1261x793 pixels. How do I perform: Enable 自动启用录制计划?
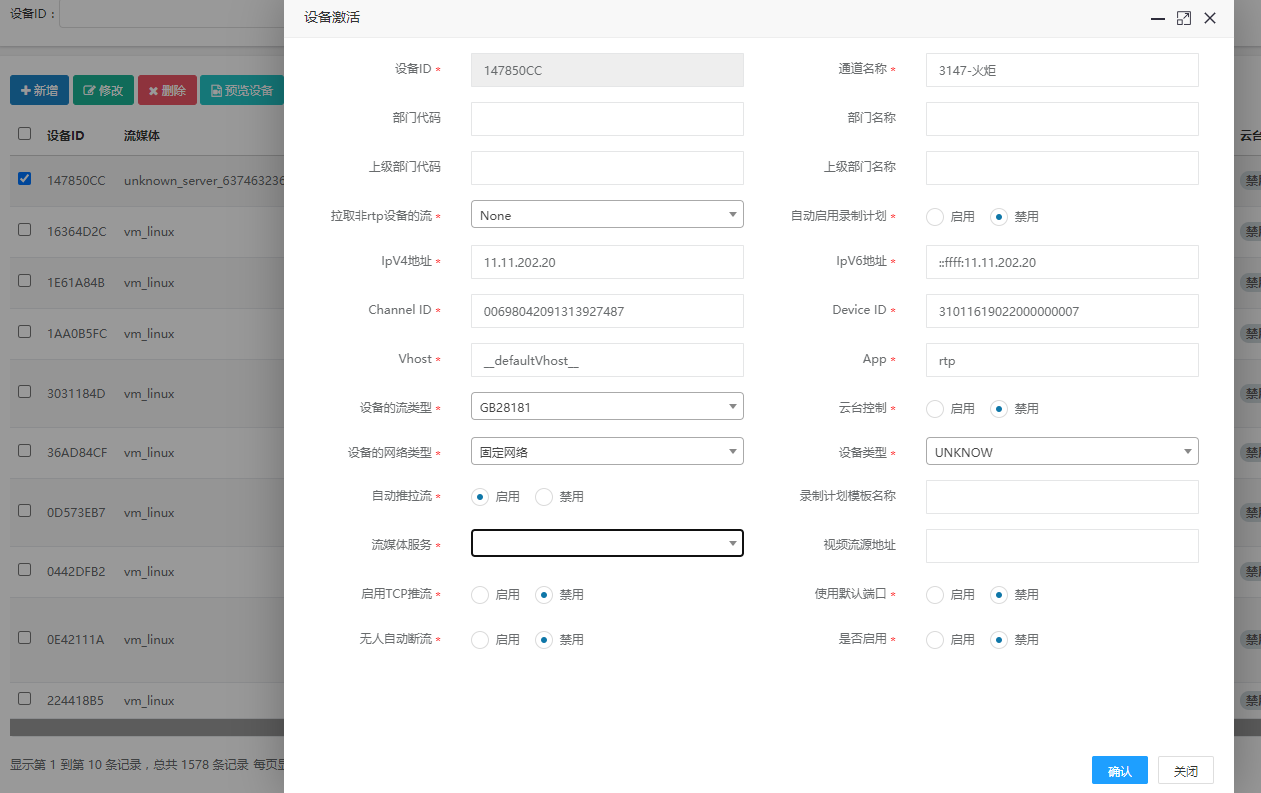coord(935,216)
